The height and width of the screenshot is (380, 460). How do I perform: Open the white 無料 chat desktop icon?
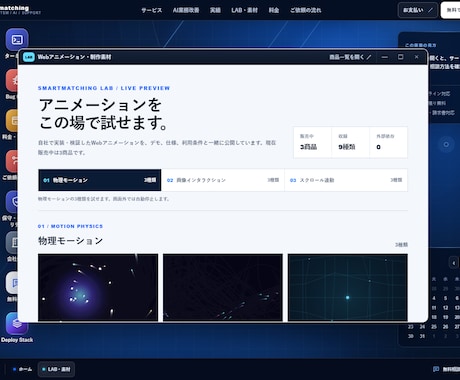pyautogui.click(x=13, y=283)
